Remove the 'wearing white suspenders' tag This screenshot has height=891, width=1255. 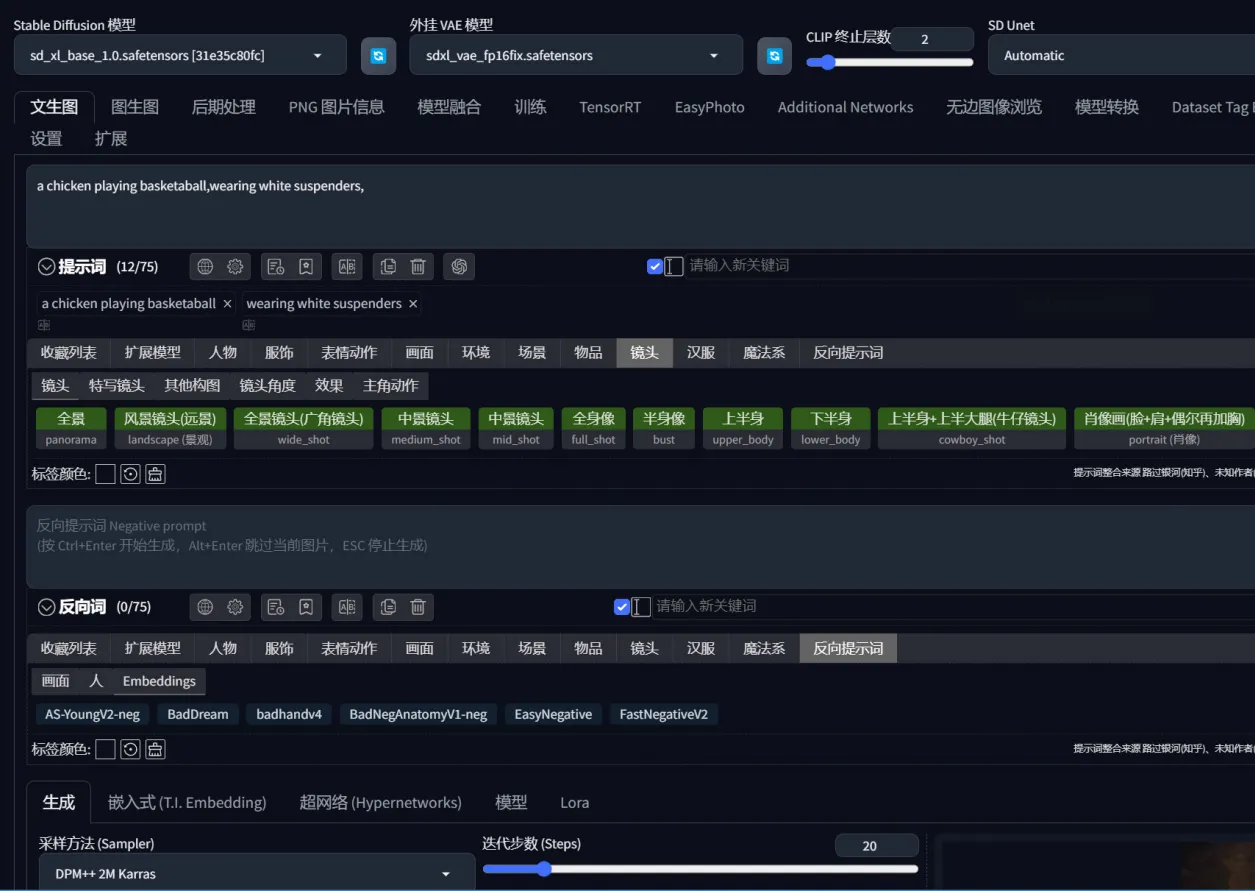point(413,304)
